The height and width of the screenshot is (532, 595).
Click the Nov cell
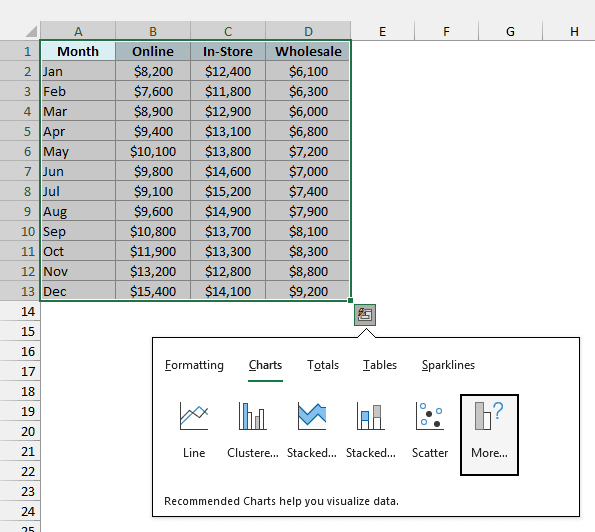(x=78, y=271)
